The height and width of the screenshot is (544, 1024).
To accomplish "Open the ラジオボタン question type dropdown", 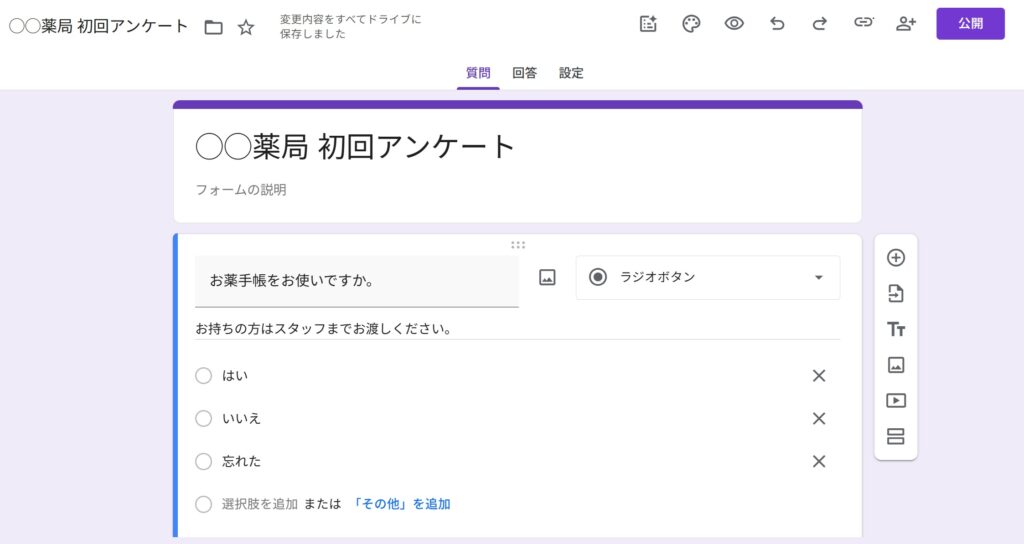I will pyautogui.click(x=708, y=278).
